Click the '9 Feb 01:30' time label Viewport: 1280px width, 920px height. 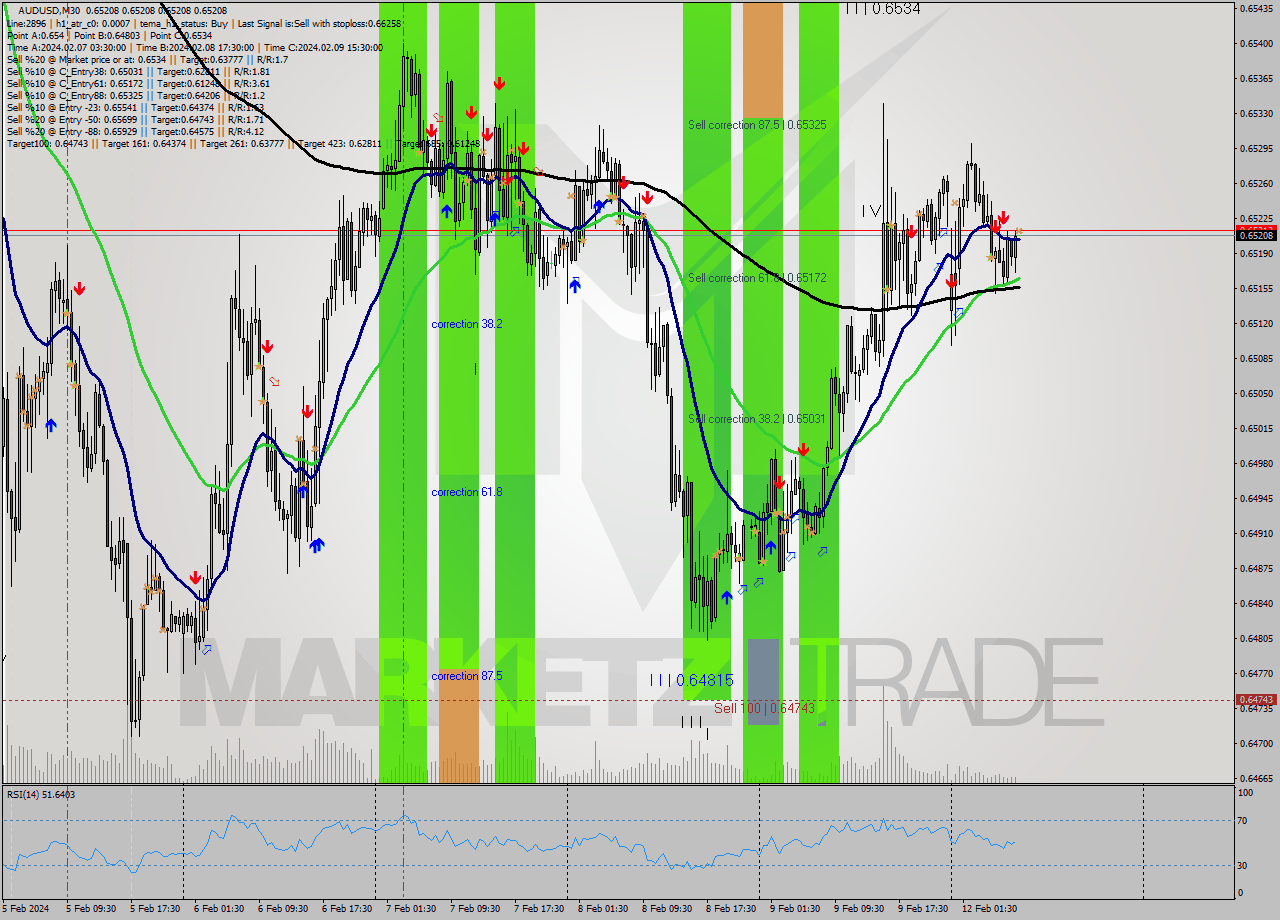[796, 909]
